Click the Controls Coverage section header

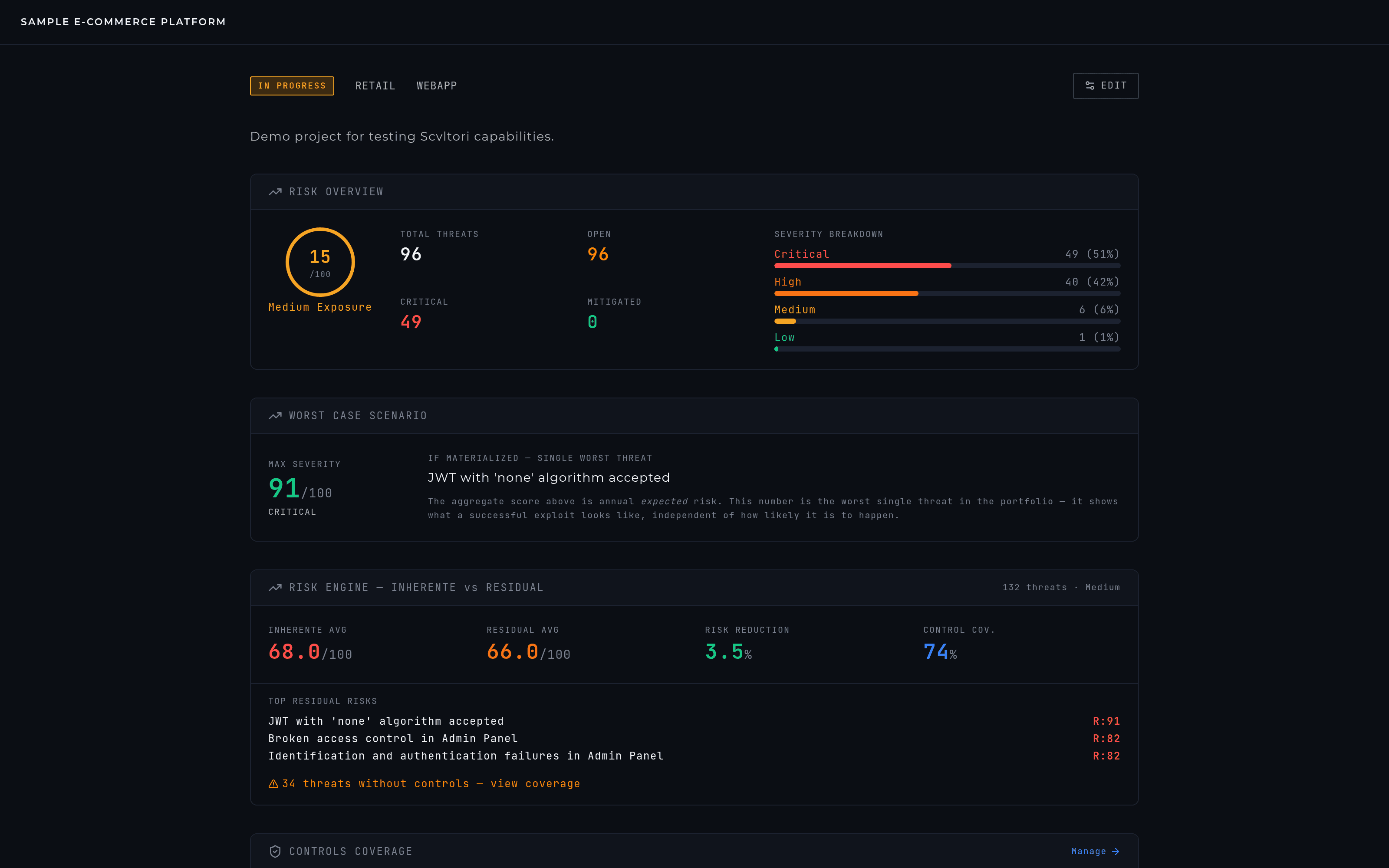[x=694, y=852]
